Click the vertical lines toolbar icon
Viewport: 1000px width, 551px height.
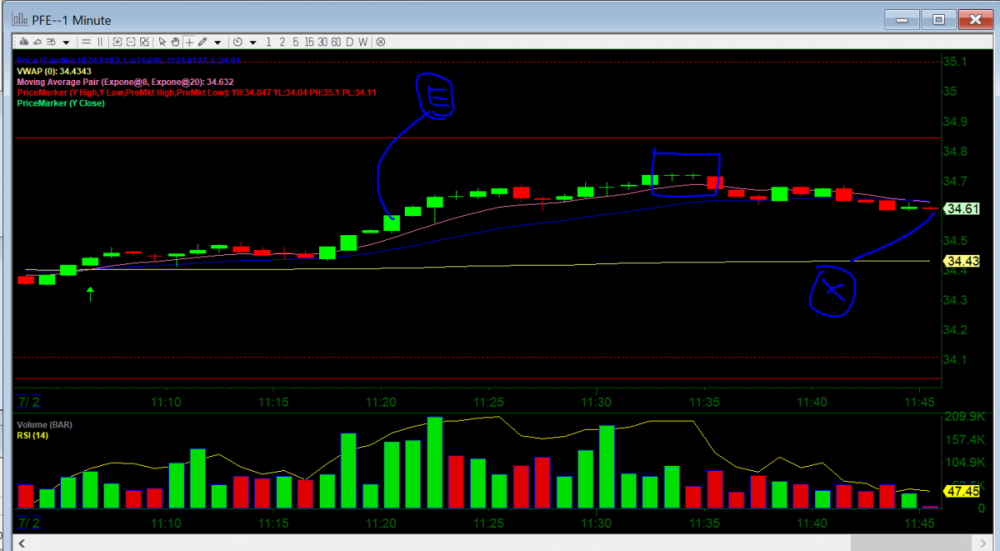point(99,42)
